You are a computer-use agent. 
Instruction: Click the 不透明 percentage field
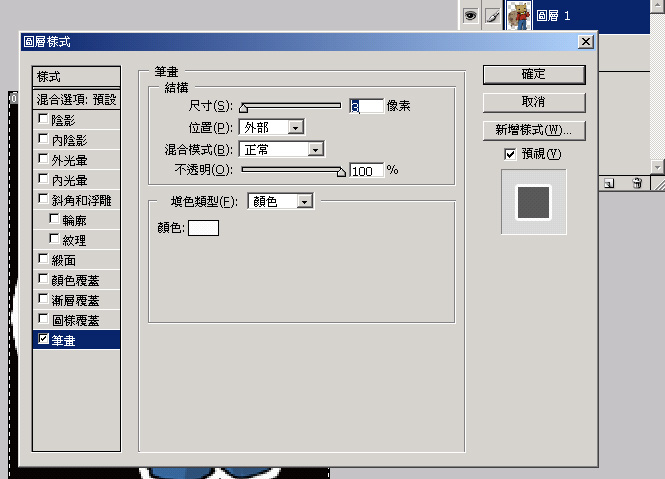pyautogui.click(x=366, y=171)
